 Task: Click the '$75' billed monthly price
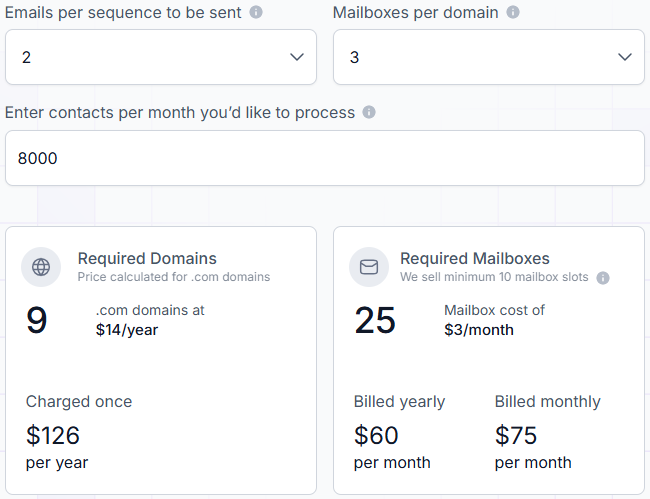516,435
